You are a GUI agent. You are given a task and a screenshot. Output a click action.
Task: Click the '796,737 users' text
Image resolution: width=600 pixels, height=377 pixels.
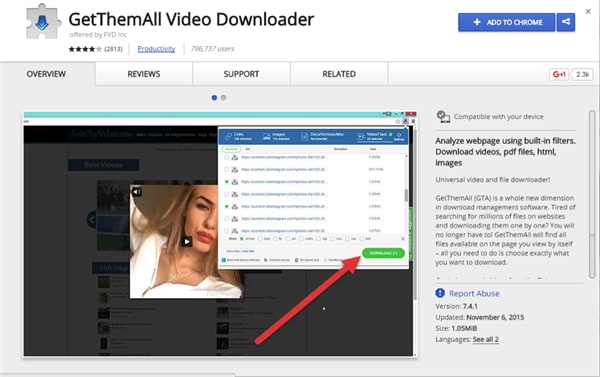coord(212,49)
